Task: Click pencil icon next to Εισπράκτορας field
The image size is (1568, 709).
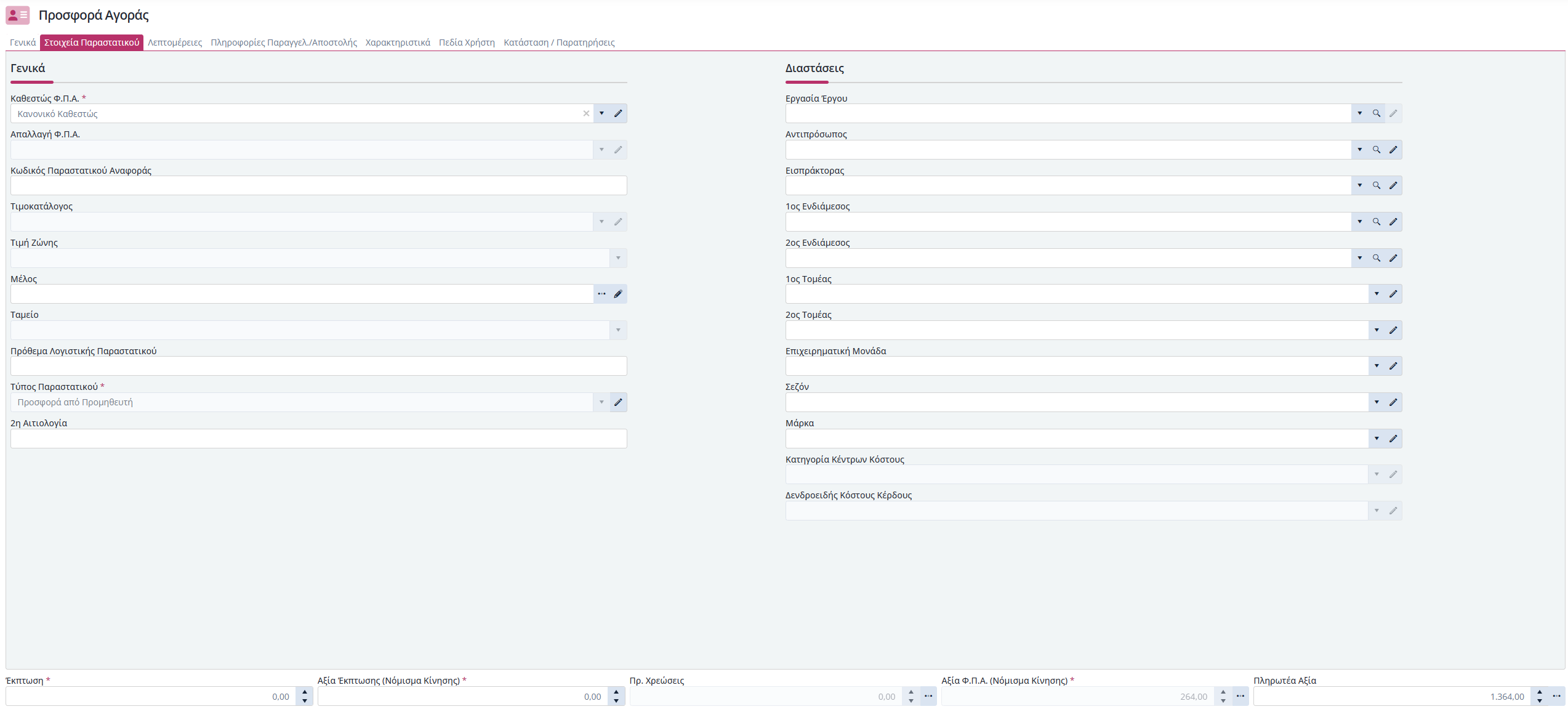Action: pyautogui.click(x=1393, y=185)
